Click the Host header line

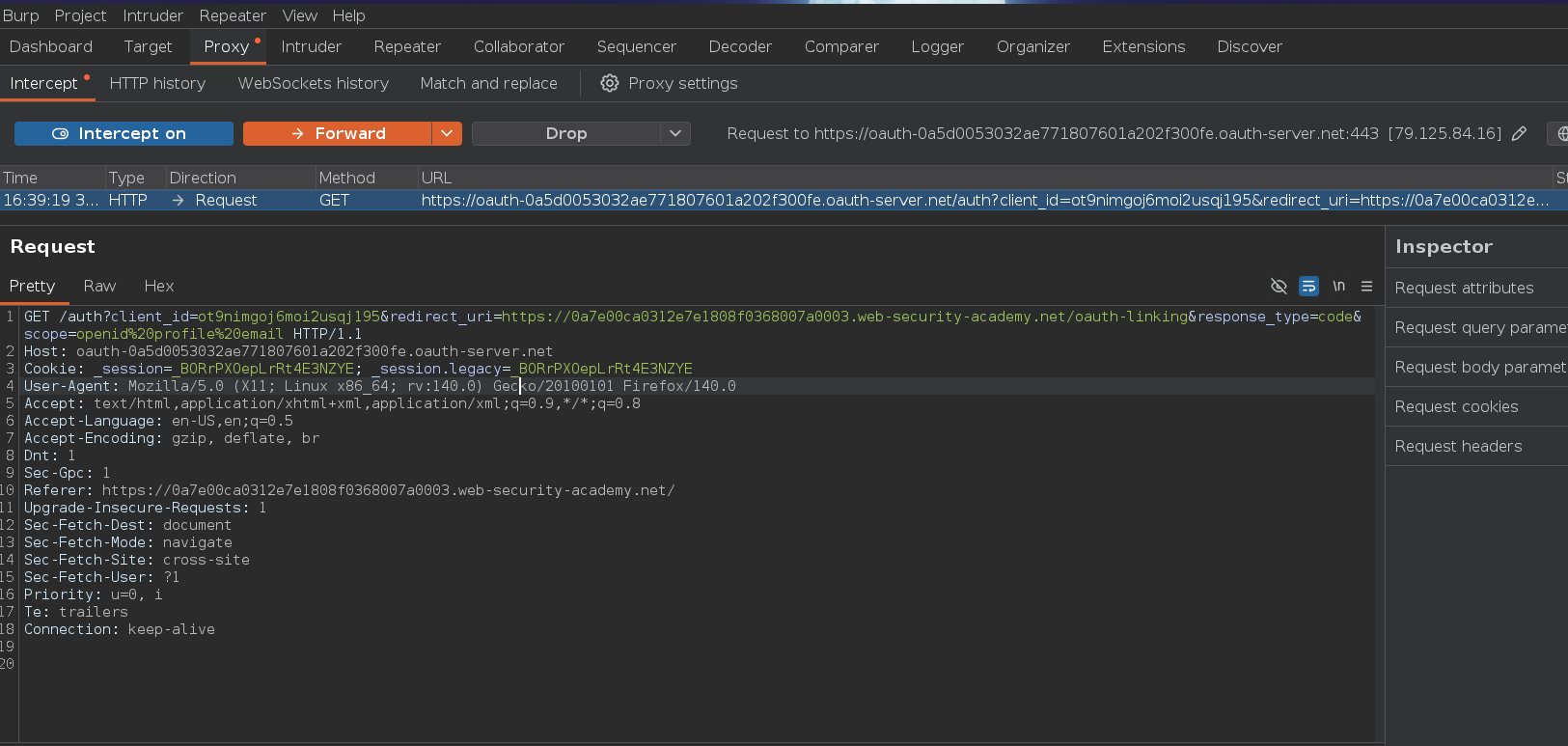(289, 351)
